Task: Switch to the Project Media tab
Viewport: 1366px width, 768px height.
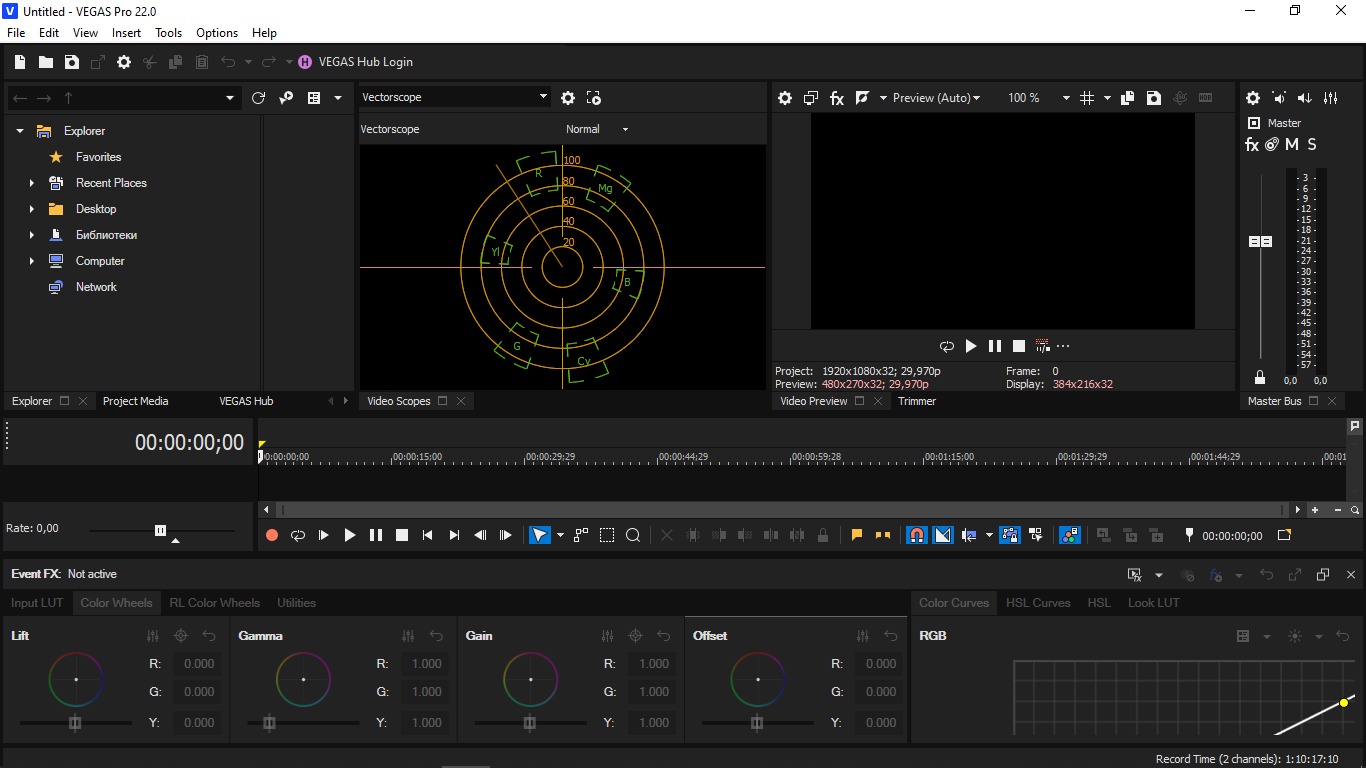Action: coord(135,401)
